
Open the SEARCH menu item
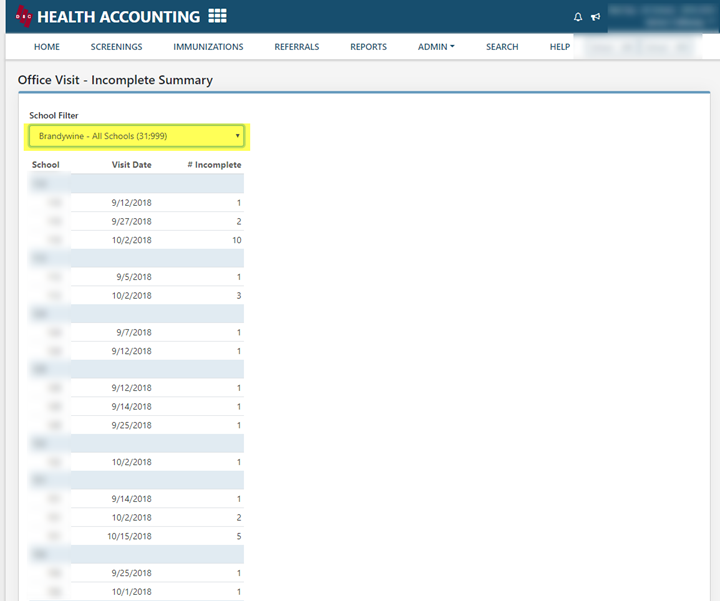coord(502,47)
